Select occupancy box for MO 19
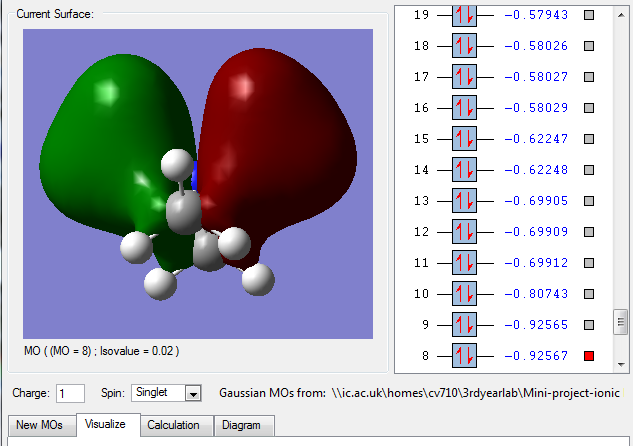The image size is (633, 446). [x=464, y=16]
